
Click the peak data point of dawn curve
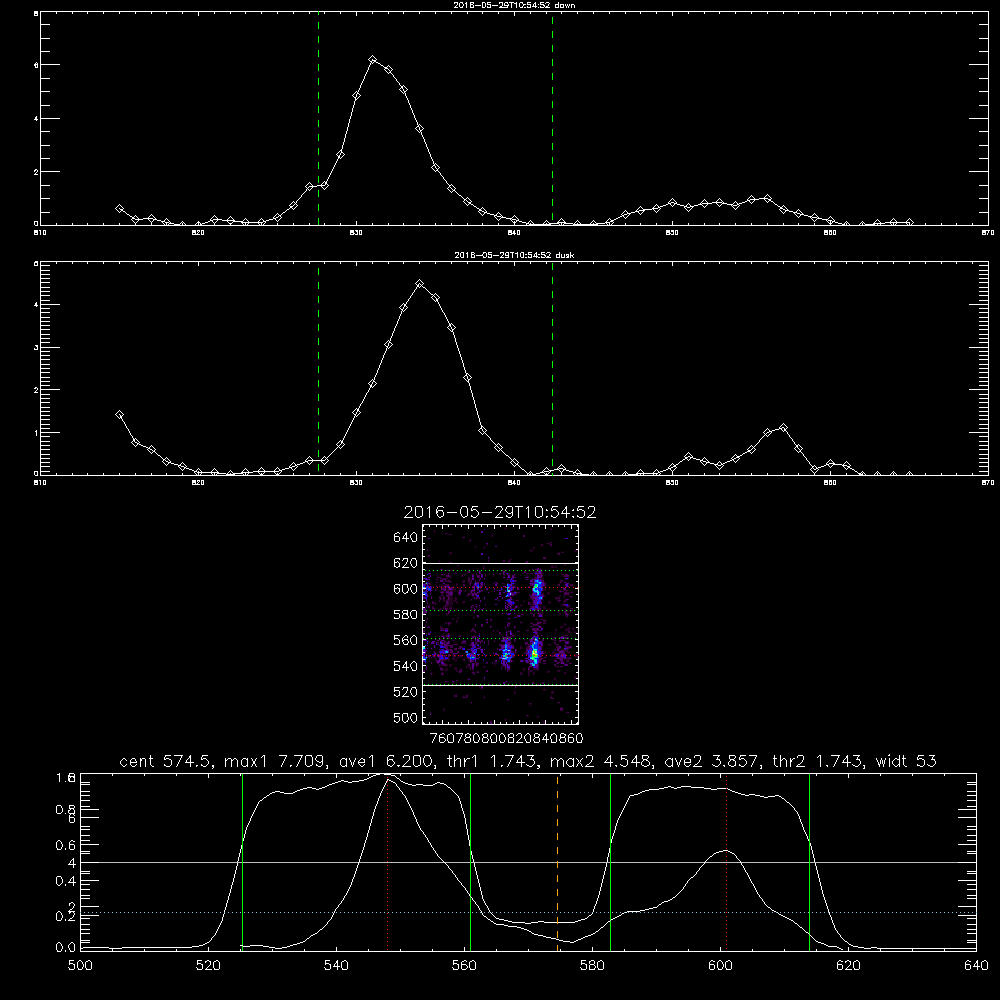coord(373,59)
